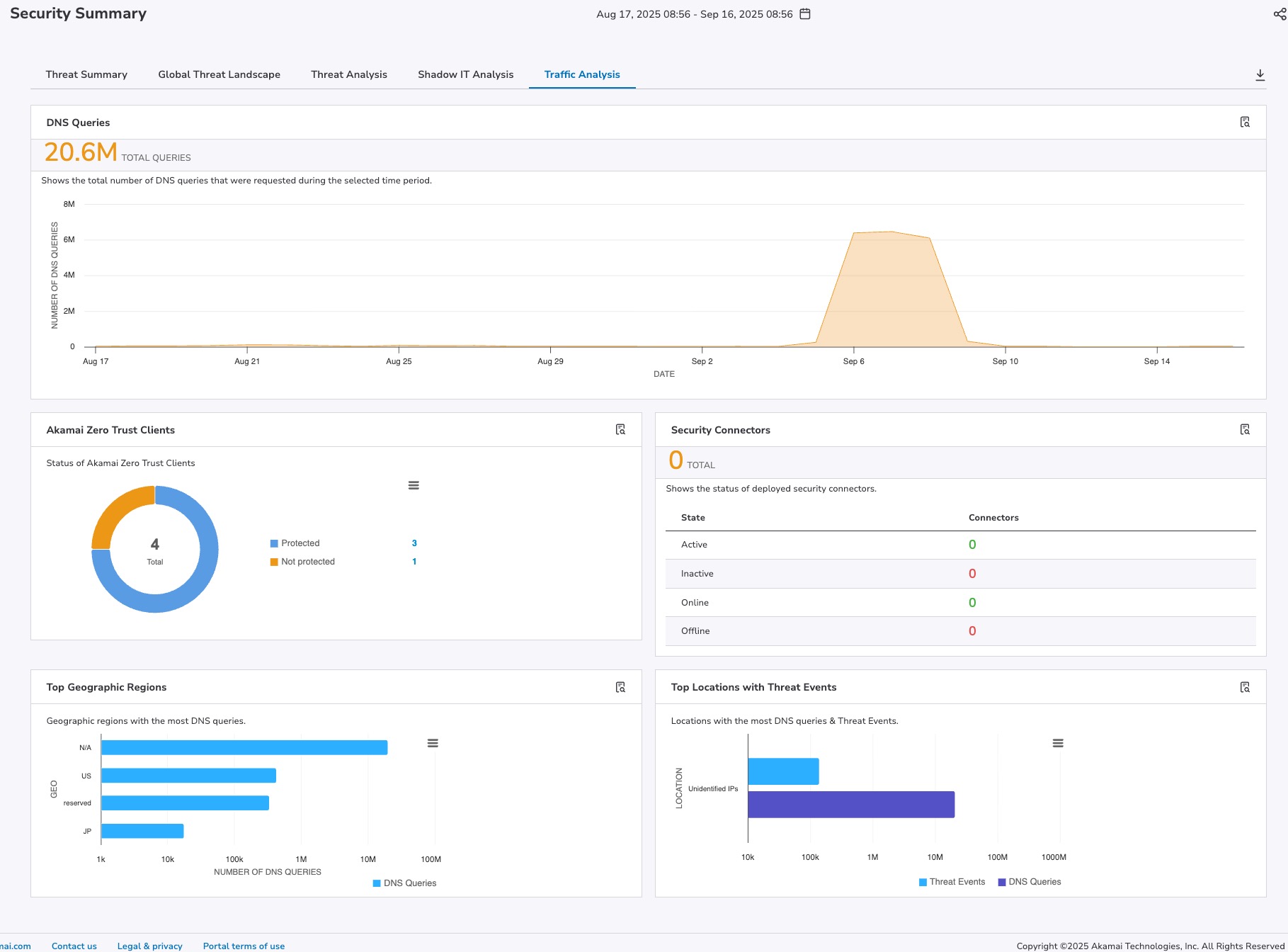
Task: Expand the Geographic Regions chart hamburger menu
Action: [433, 743]
